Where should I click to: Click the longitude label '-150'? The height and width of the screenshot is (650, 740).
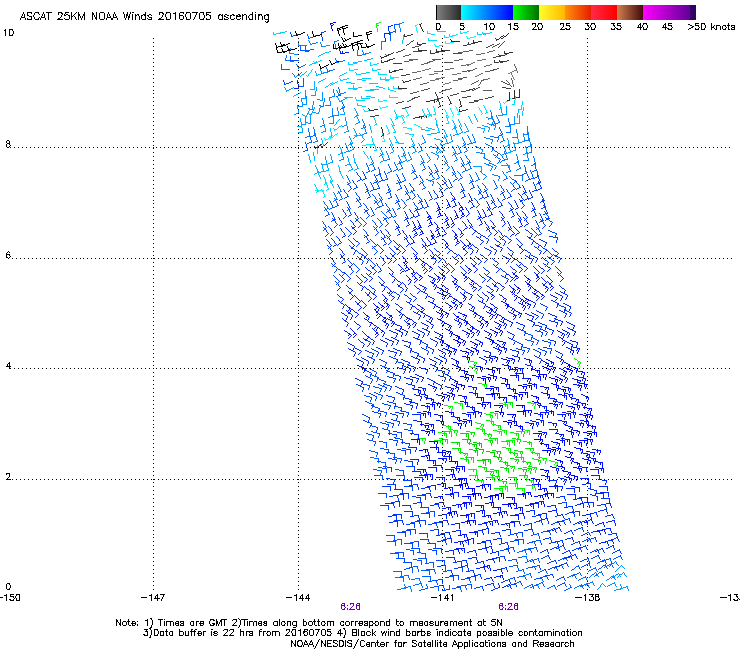pos(10,598)
